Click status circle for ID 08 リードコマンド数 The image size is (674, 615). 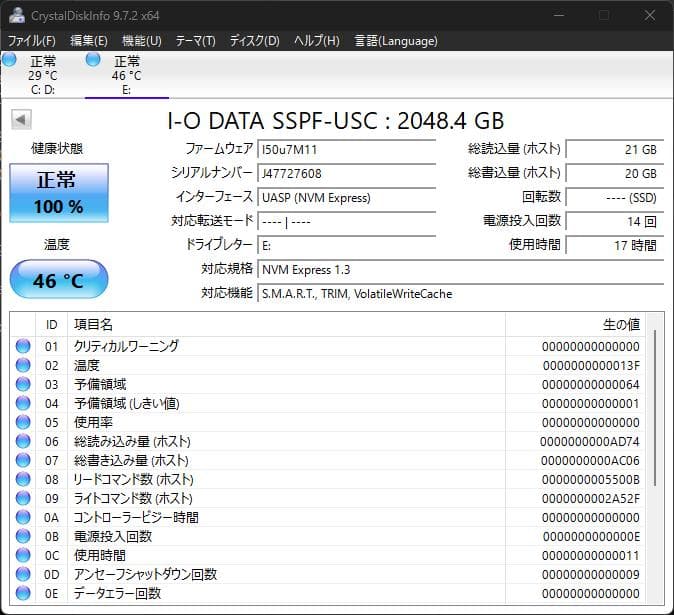point(23,479)
